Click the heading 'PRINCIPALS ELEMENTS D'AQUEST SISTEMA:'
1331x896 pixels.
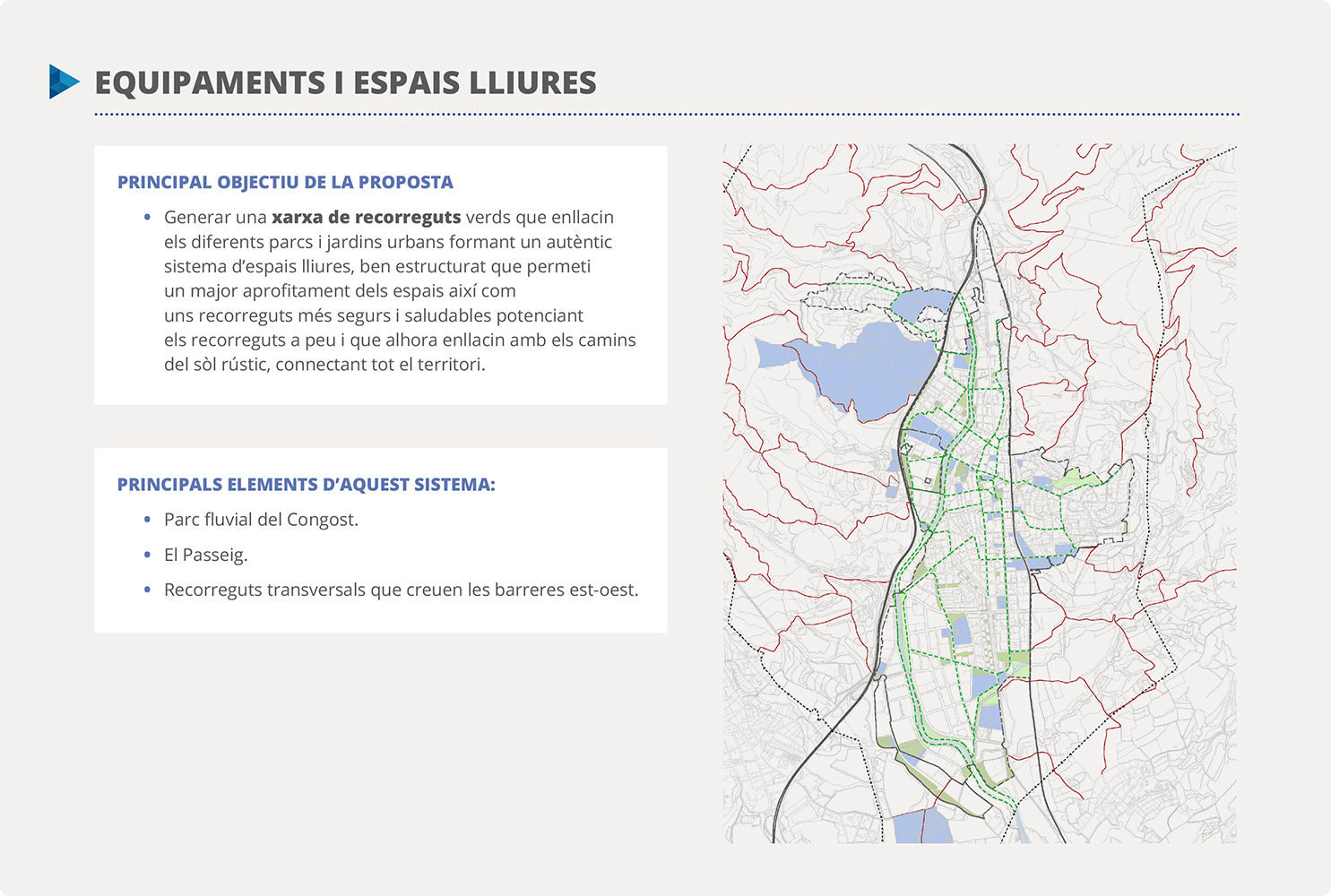tap(306, 484)
